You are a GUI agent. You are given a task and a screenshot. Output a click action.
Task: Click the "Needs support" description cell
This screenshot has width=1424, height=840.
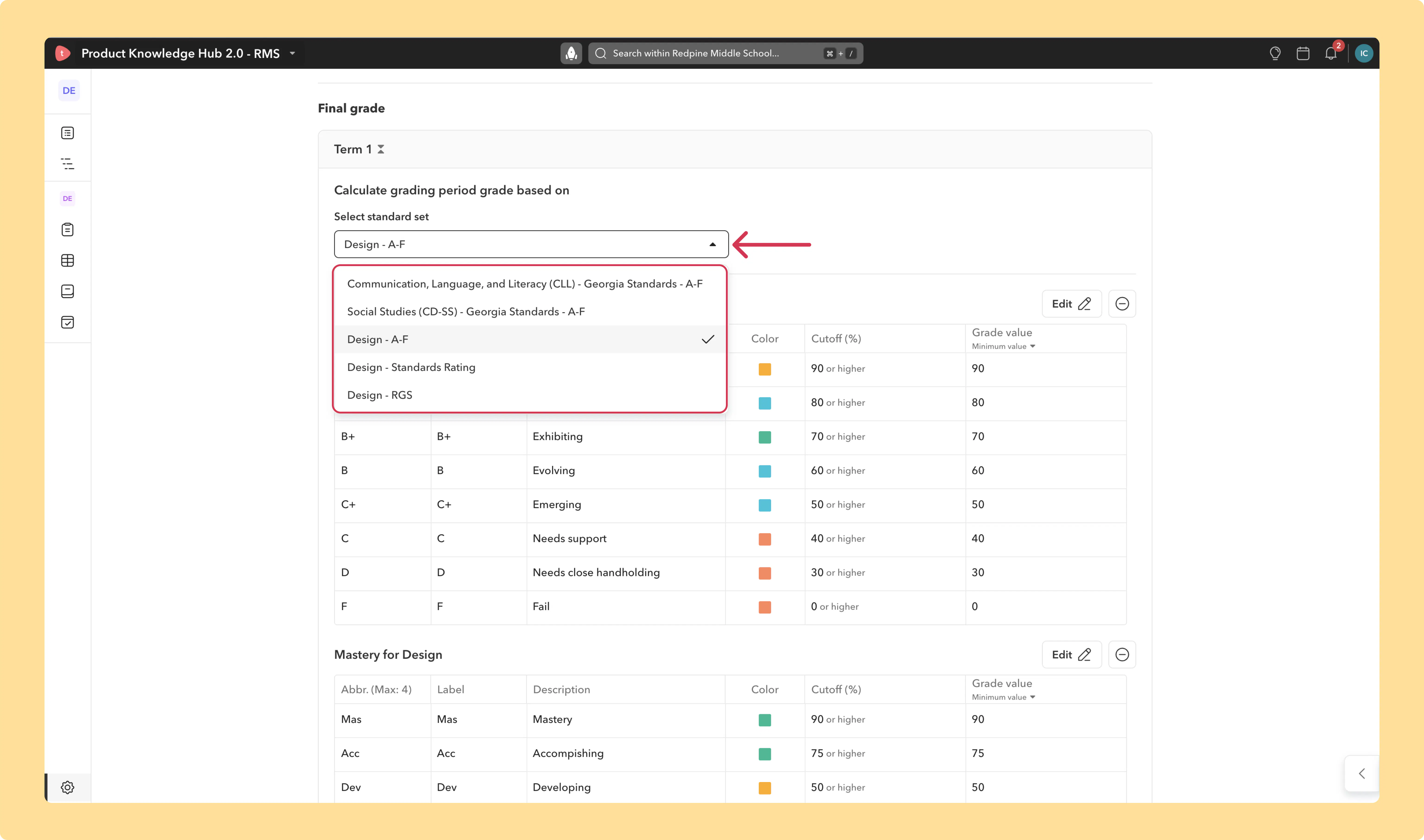(626, 539)
